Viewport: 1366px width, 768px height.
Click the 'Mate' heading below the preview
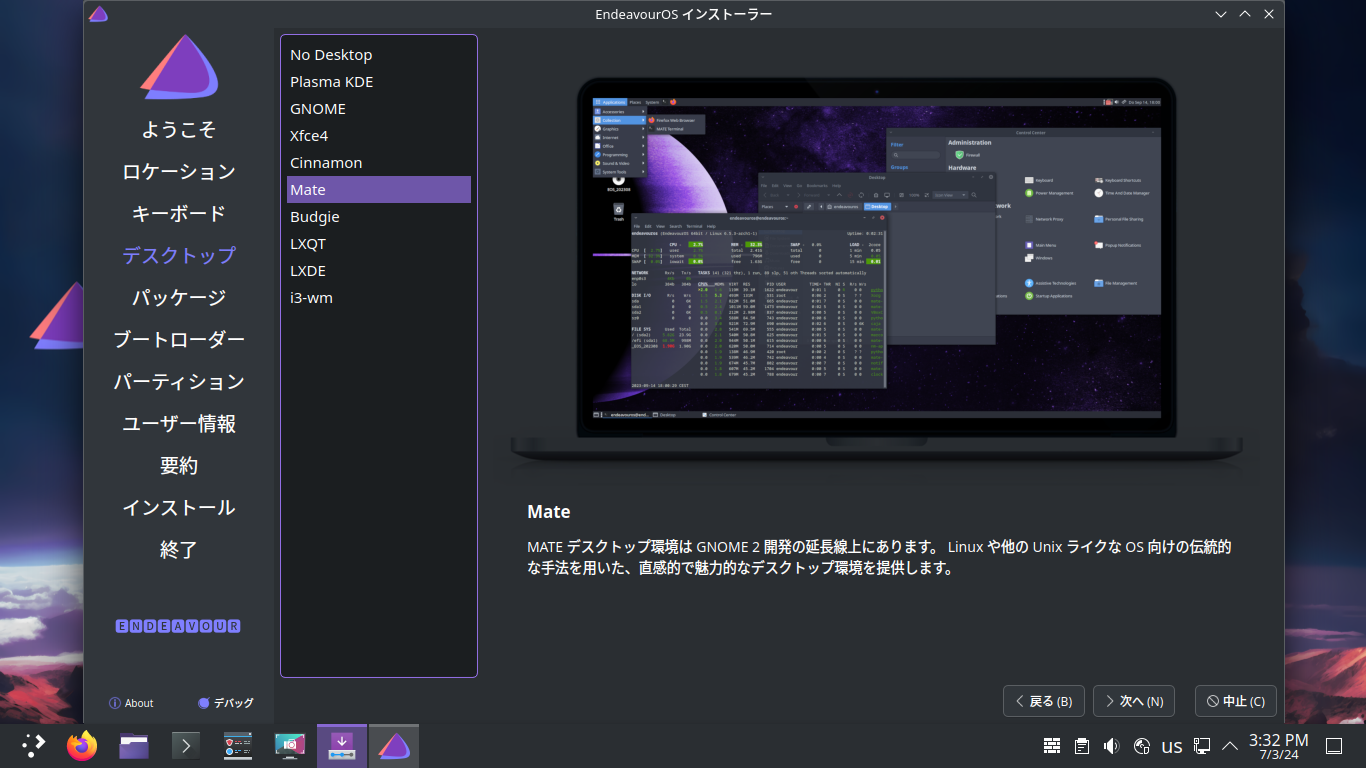pos(549,512)
